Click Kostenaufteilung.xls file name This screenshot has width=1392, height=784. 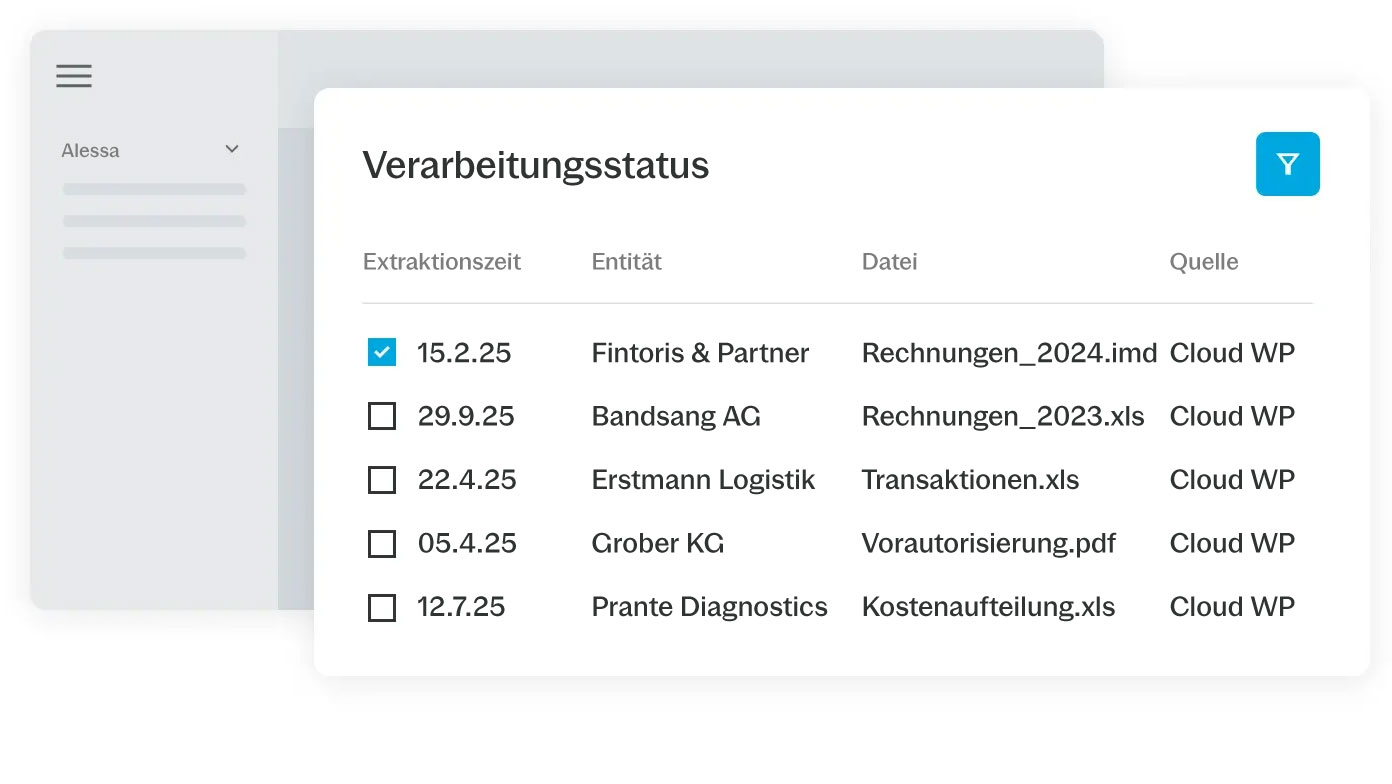pos(989,607)
